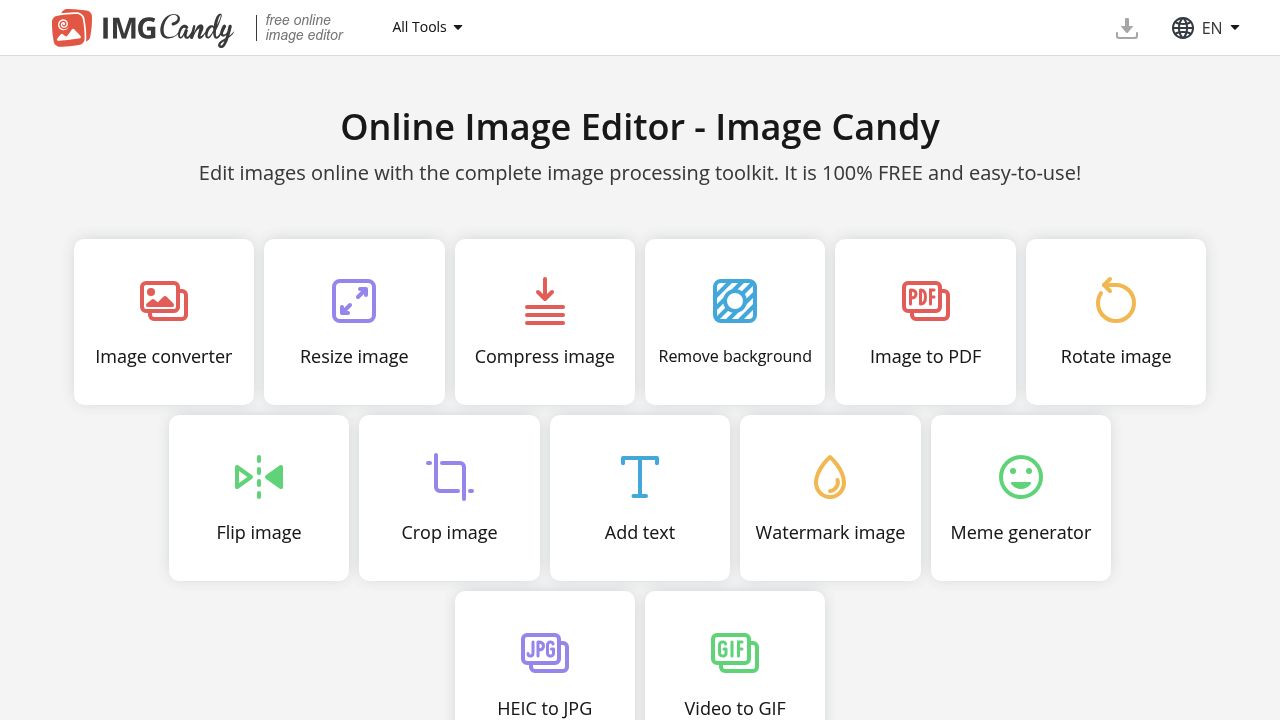The height and width of the screenshot is (720, 1280).
Task: Open the Image to PDF label
Action: click(x=926, y=357)
